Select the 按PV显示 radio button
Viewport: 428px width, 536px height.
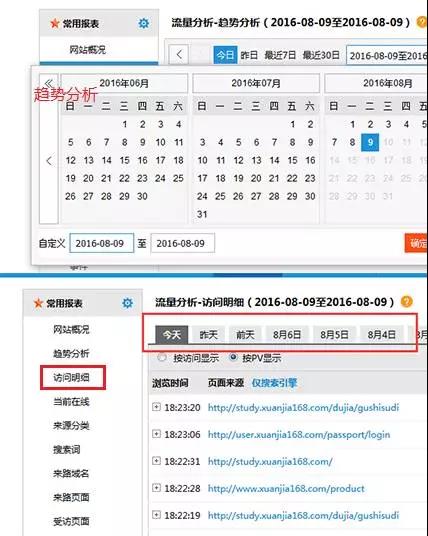[233, 358]
